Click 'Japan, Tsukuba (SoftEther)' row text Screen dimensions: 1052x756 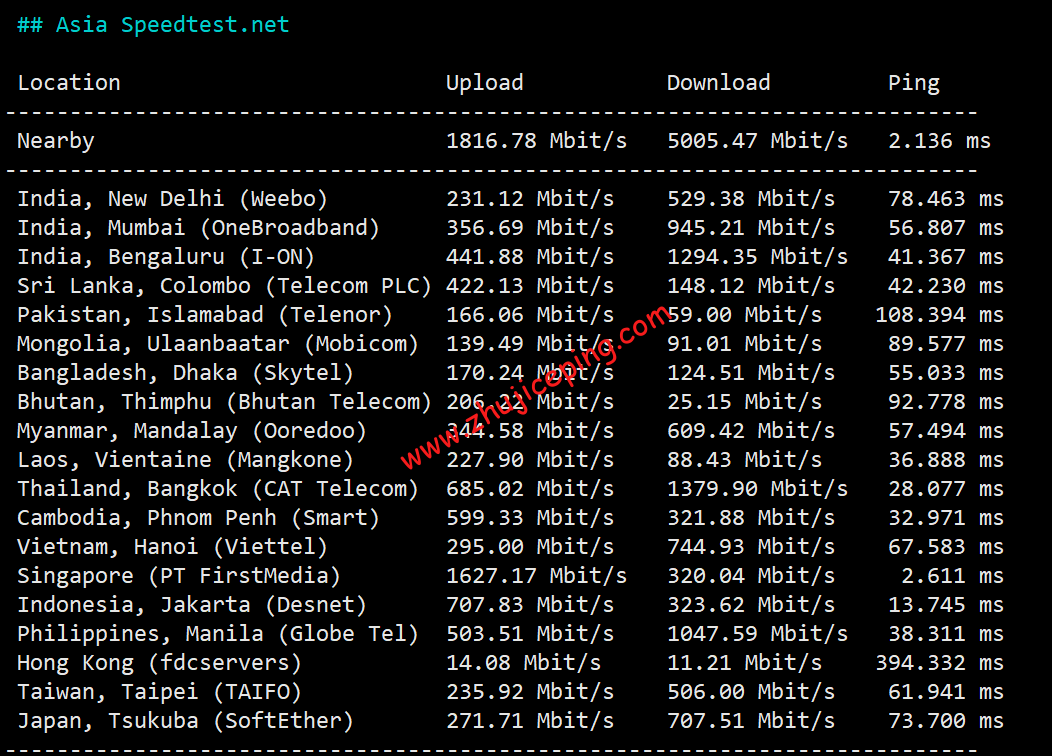185,721
